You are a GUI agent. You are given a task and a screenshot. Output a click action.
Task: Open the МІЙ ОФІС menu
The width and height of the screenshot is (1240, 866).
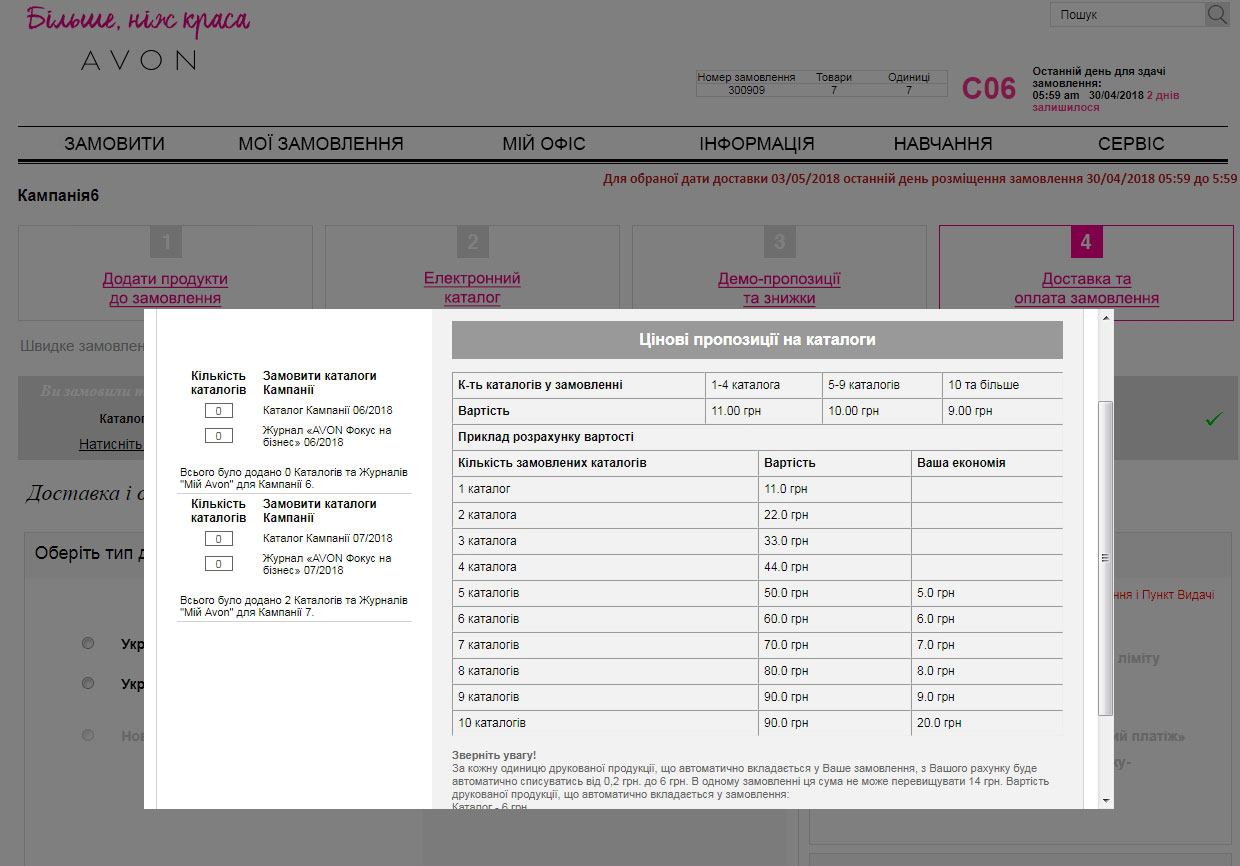[x=543, y=144]
